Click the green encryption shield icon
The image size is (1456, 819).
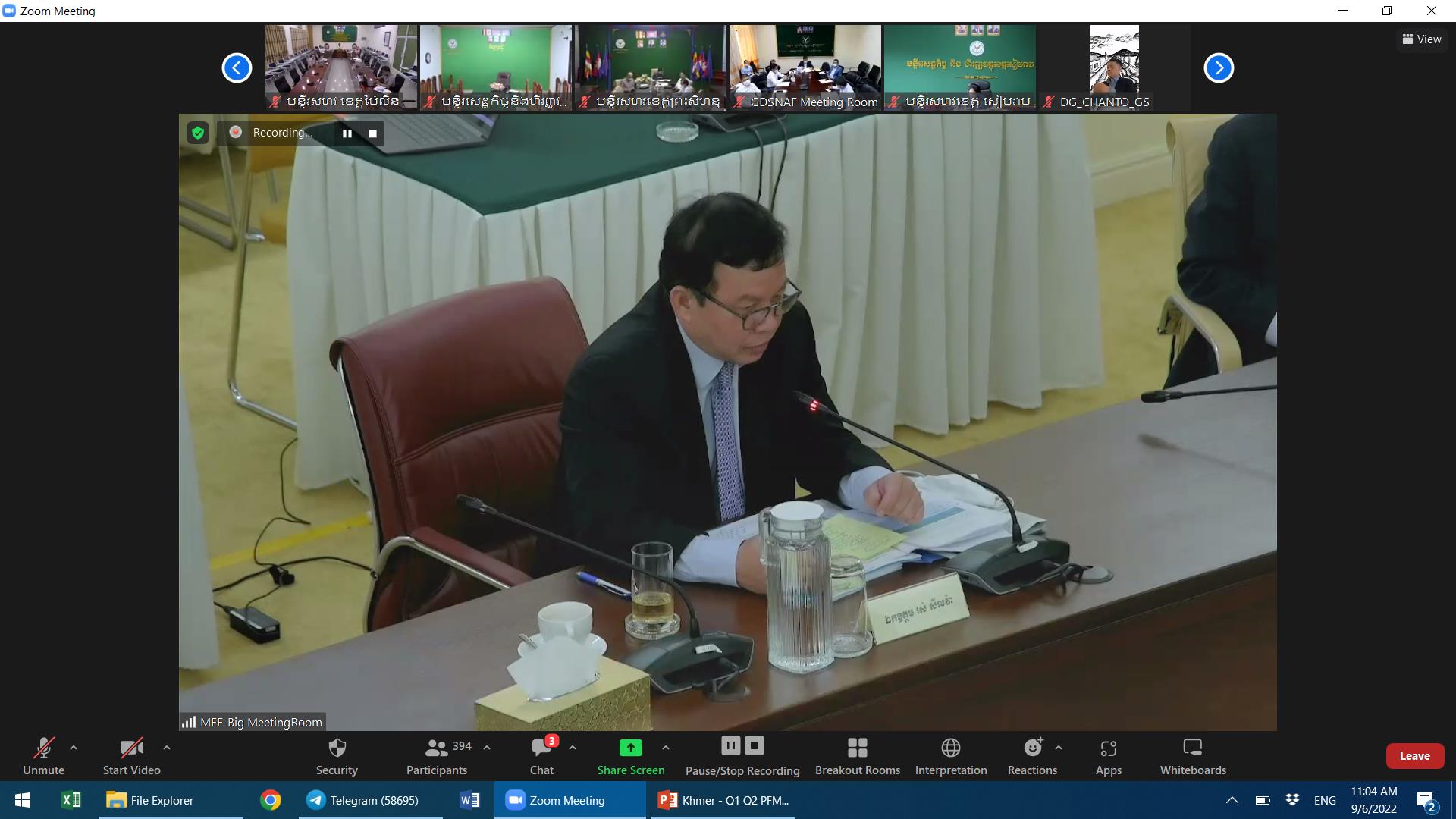coord(198,133)
